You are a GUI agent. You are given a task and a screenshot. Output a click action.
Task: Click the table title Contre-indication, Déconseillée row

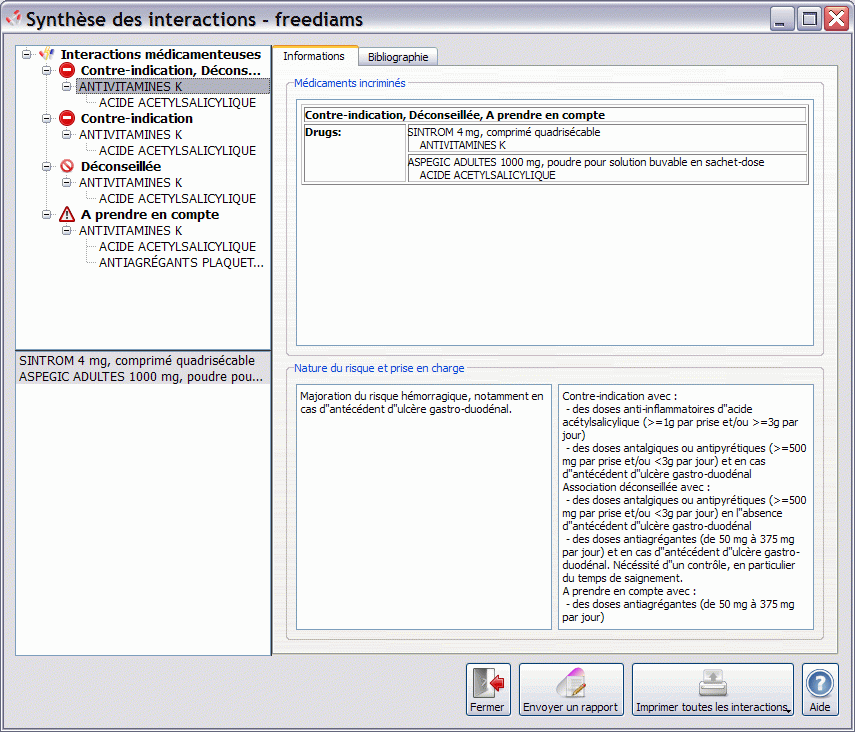click(x=555, y=115)
